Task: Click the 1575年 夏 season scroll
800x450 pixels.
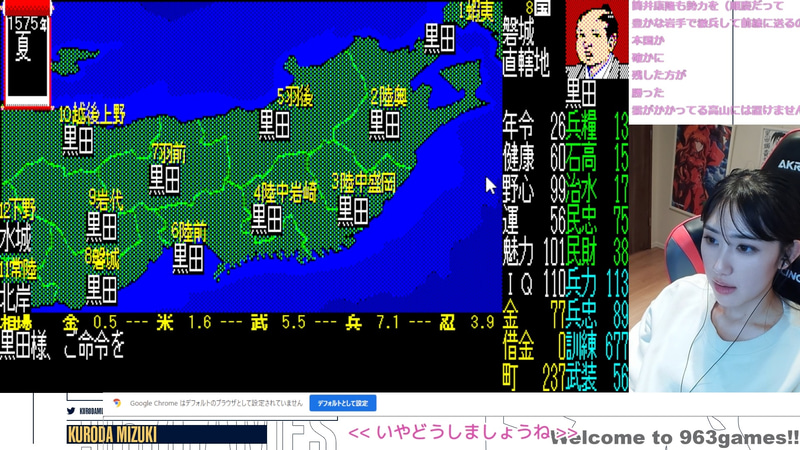Action: click(27, 54)
